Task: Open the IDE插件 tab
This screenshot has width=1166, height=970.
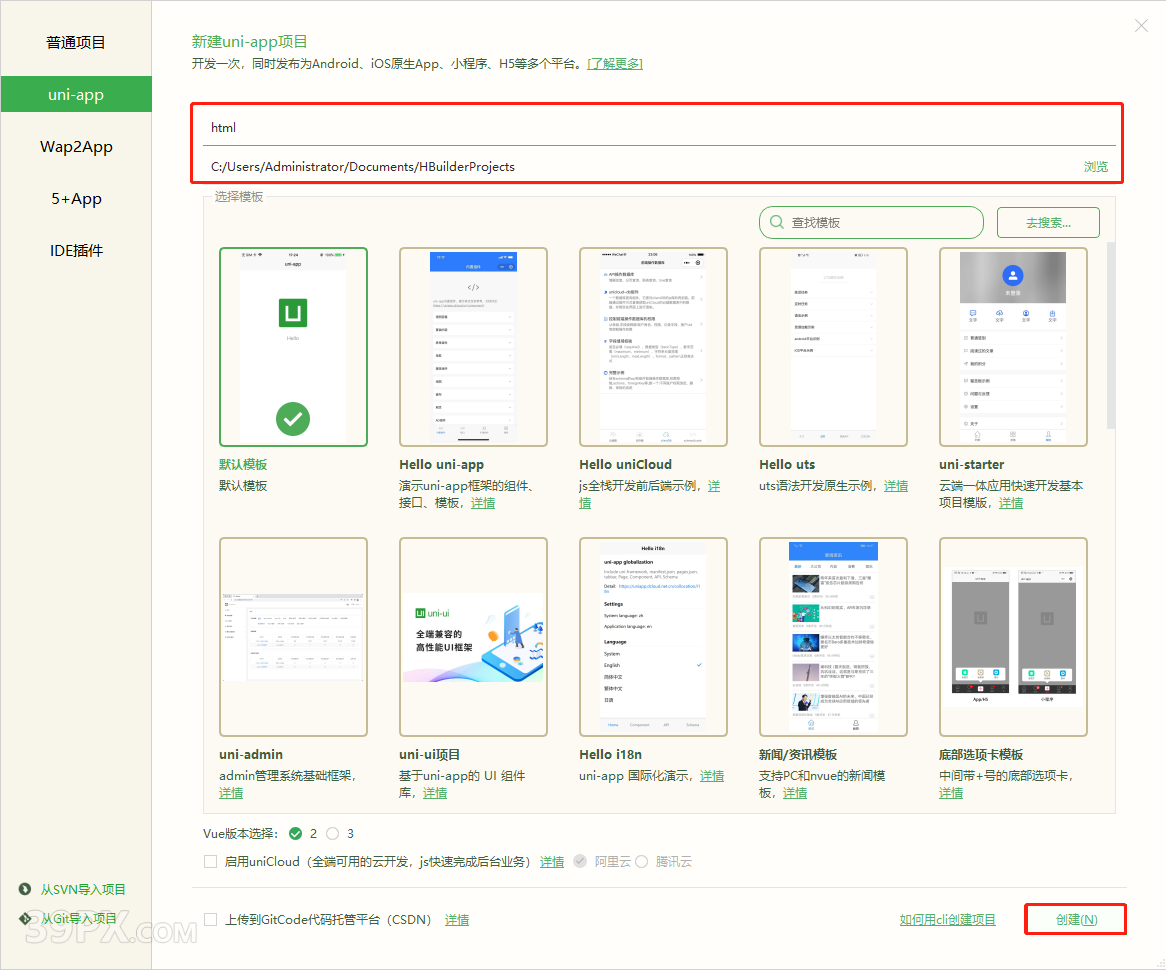Action: pos(76,251)
